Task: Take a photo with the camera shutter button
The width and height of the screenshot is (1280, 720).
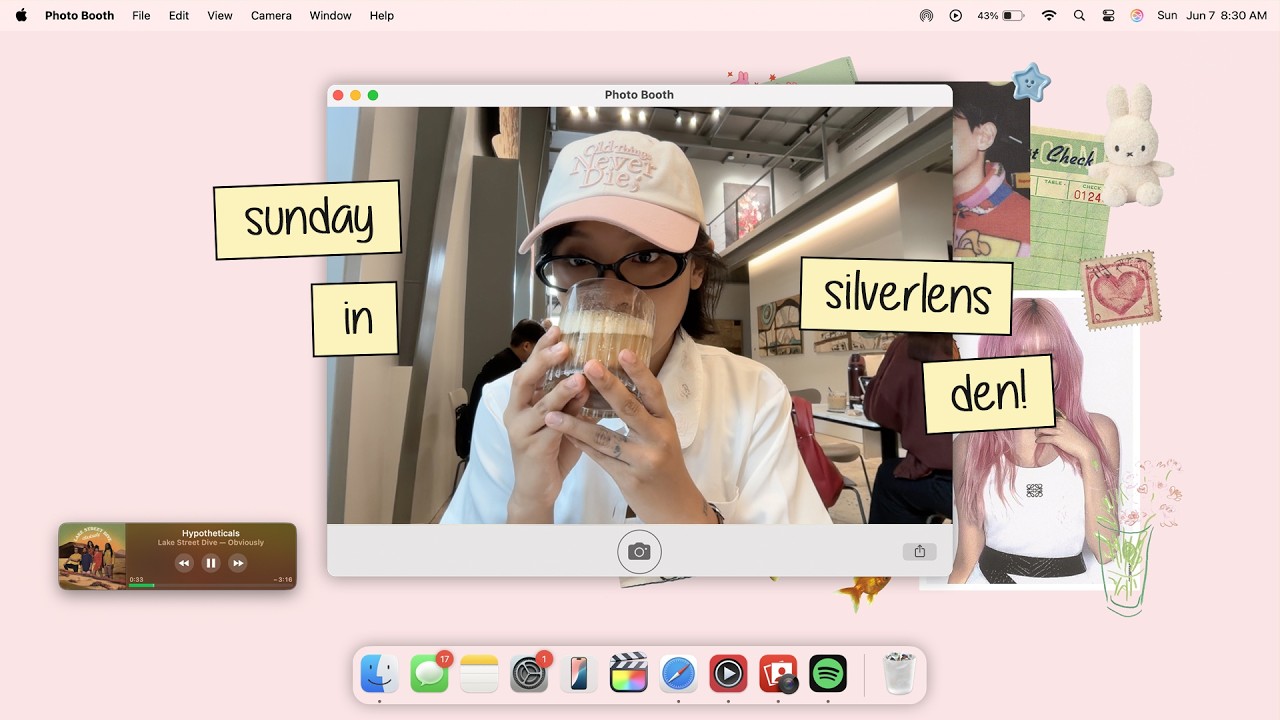Action: (x=639, y=551)
